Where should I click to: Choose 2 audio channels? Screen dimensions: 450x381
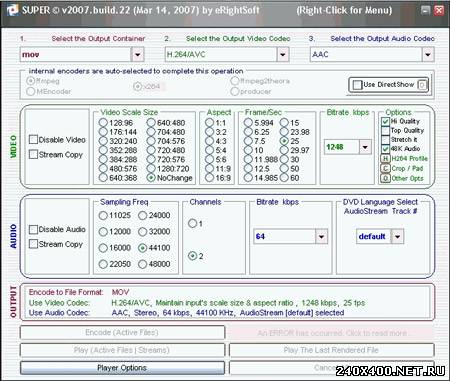click(192, 256)
